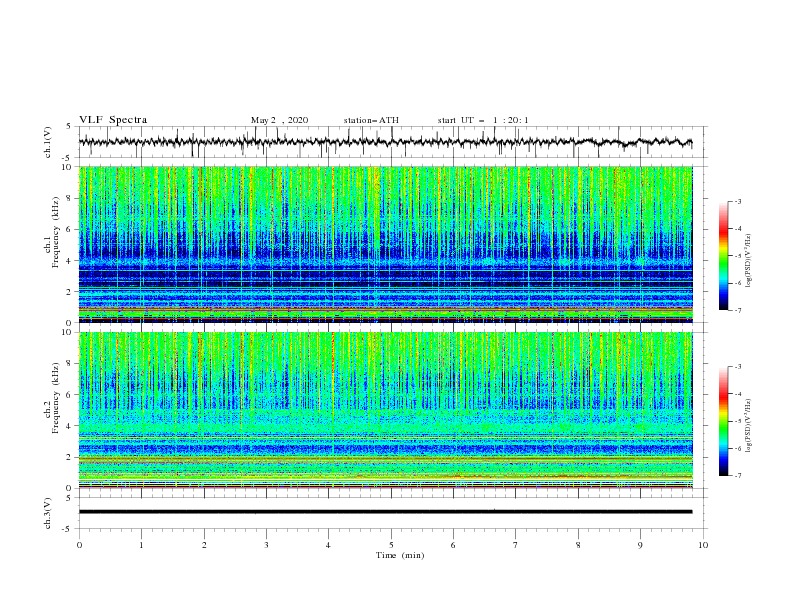Click the "ch.3(V)" axis label
This screenshot has width=792, height=612.
[x=48, y=513]
